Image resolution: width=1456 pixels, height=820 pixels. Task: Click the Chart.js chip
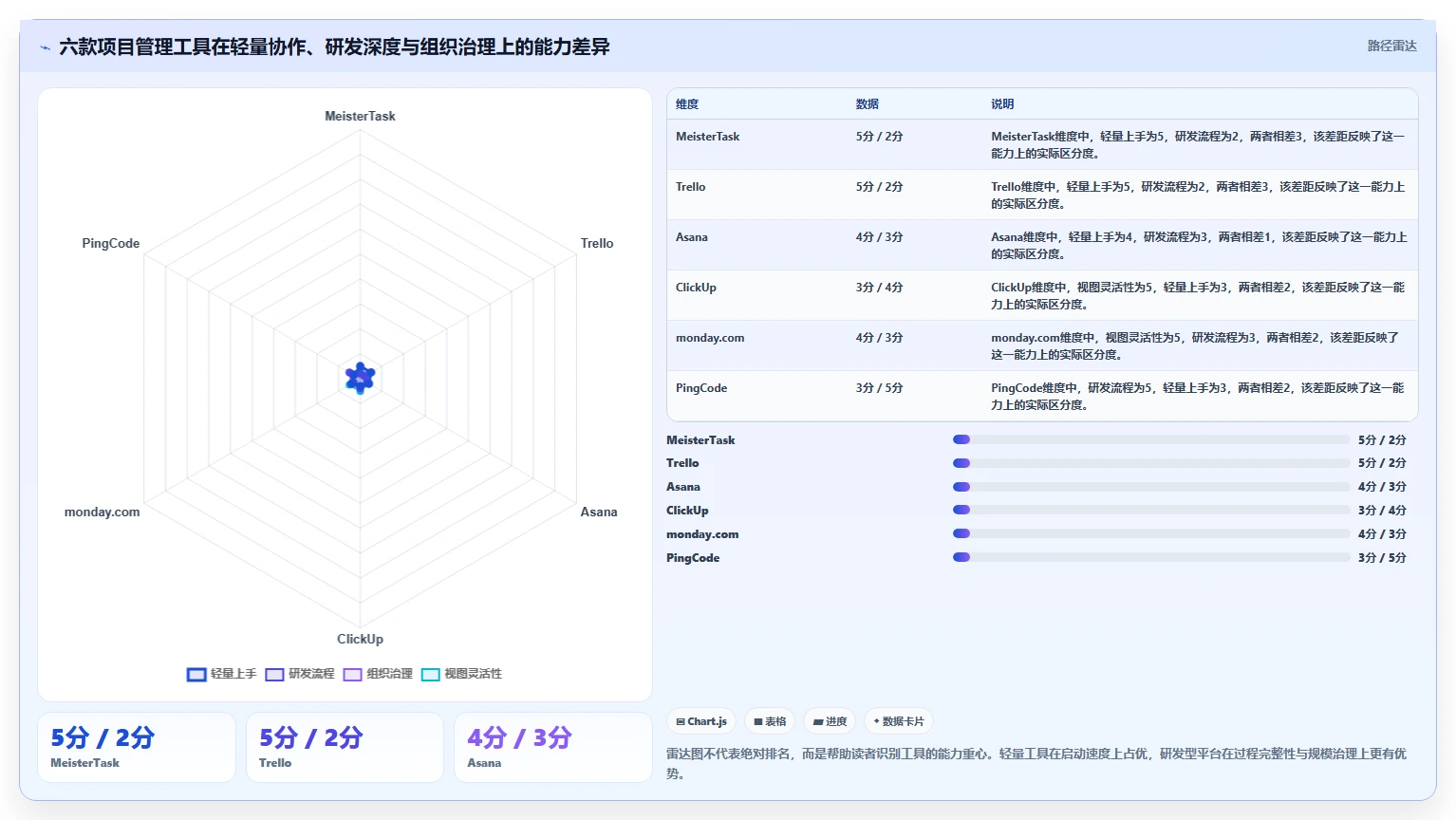[701, 721]
